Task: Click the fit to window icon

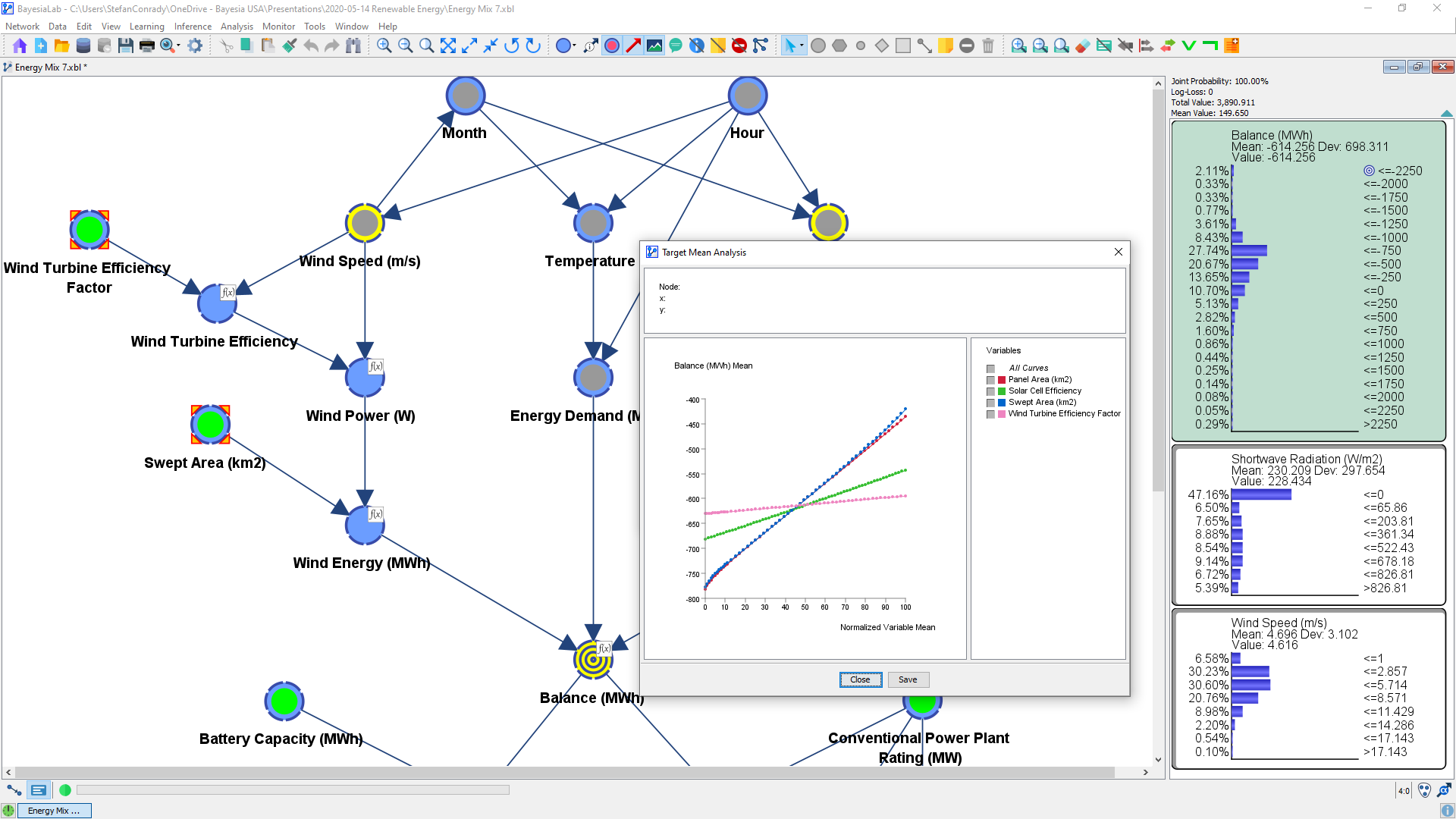Action: [448, 46]
